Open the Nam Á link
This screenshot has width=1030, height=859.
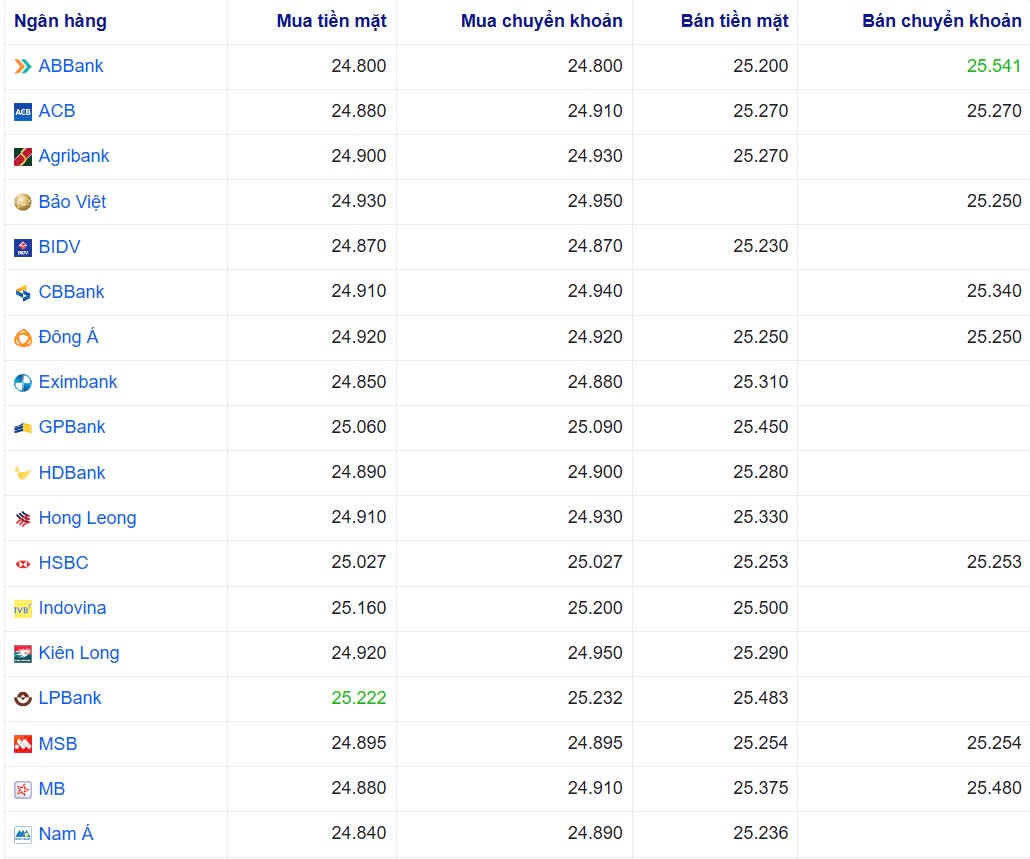pos(66,833)
